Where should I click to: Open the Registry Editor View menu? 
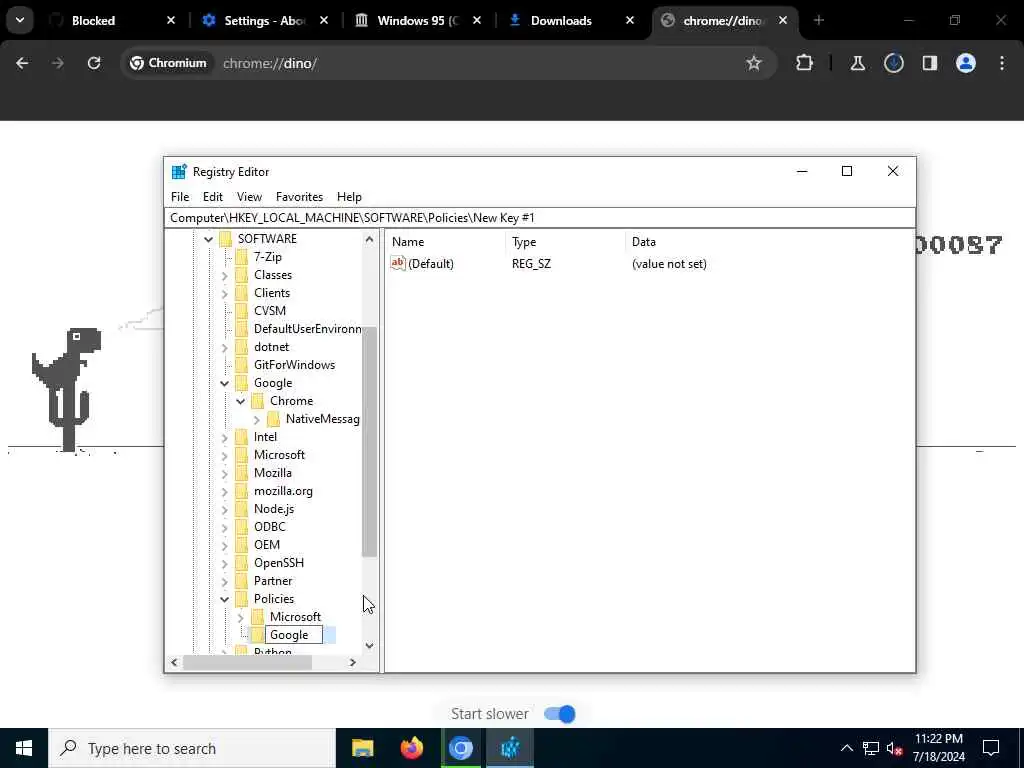click(x=249, y=197)
